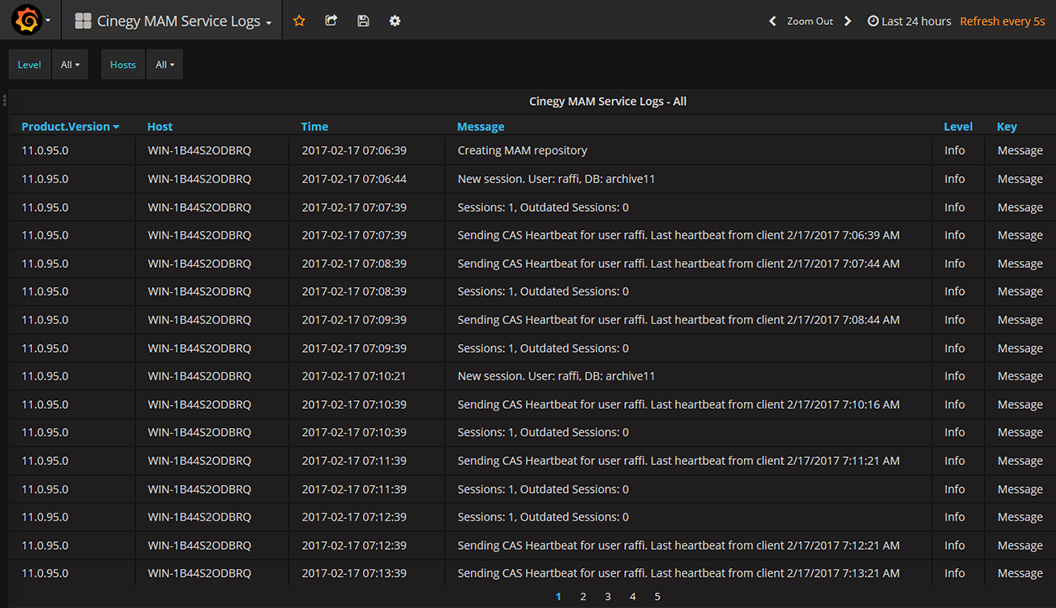Click the dashboard grid icon beside the title
This screenshot has width=1056, height=608.
click(83, 21)
